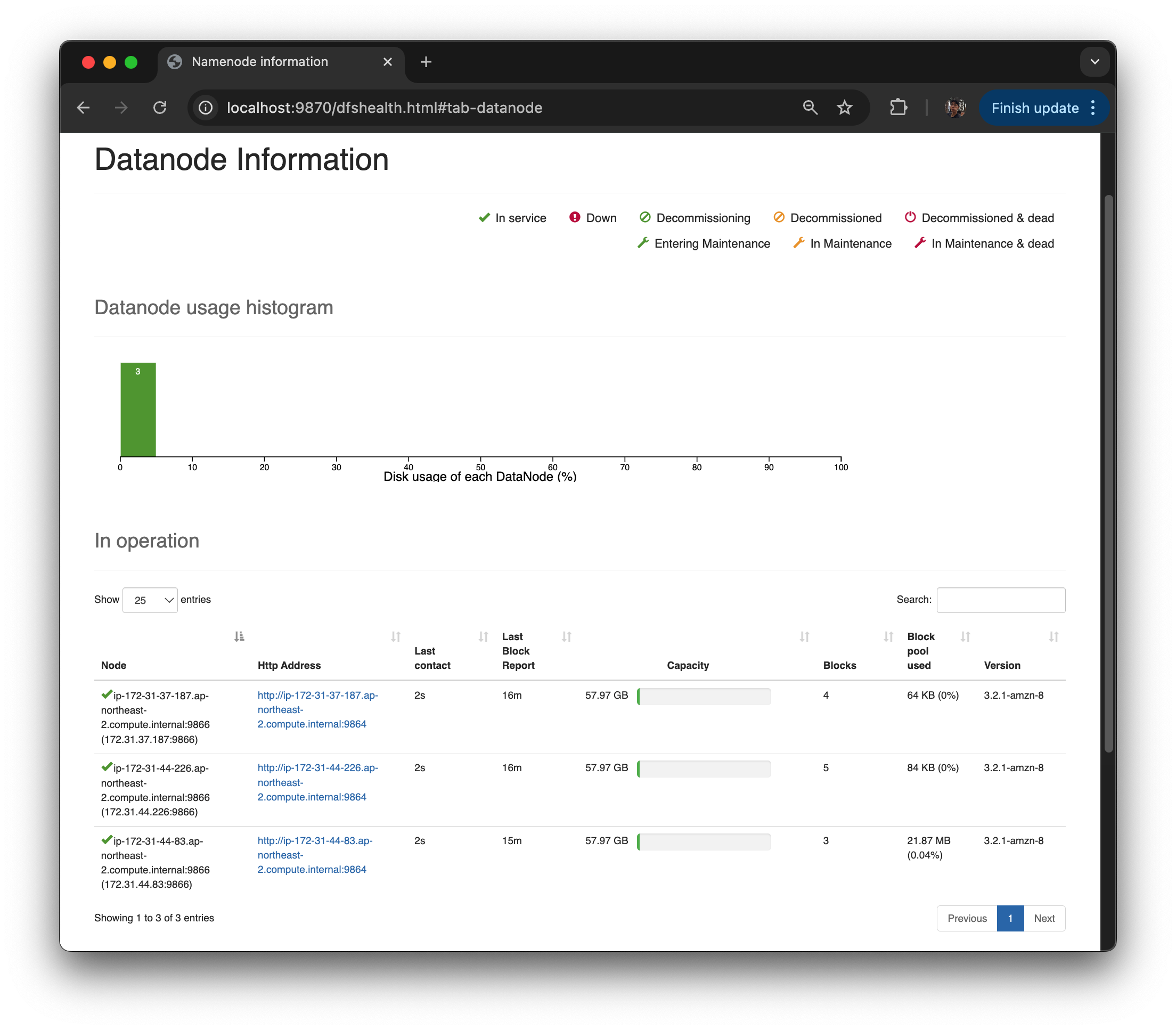Click the Previous pagination button

[x=967, y=918]
